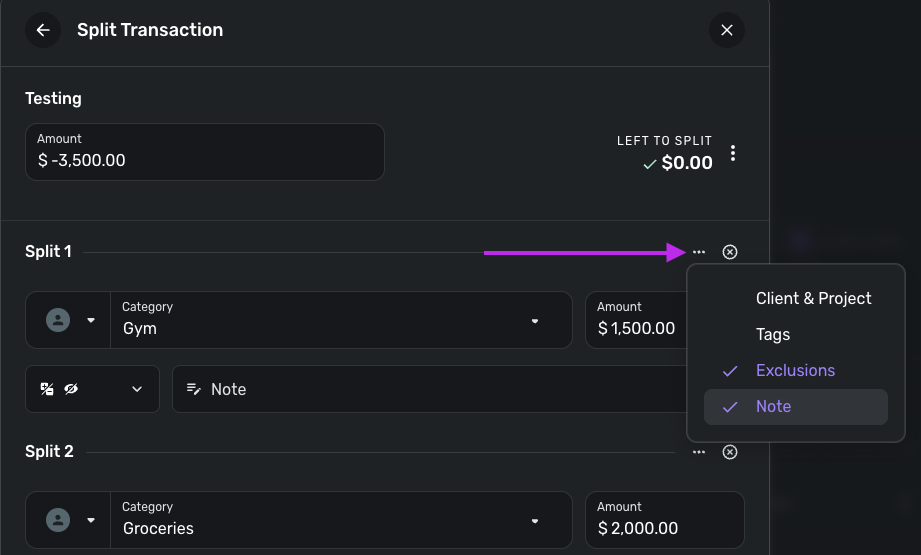Image resolution: width=921 pixels, height=555 pixels.
Task: Remove Split 1 with circled X icon
Action: click(730, 252)
